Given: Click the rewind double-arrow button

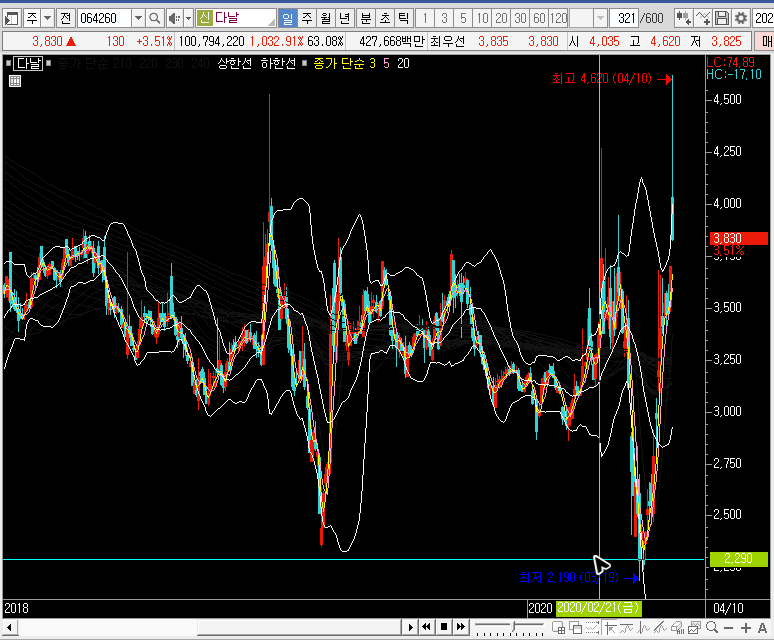Looking at the screenshot, I should [426, 627].
